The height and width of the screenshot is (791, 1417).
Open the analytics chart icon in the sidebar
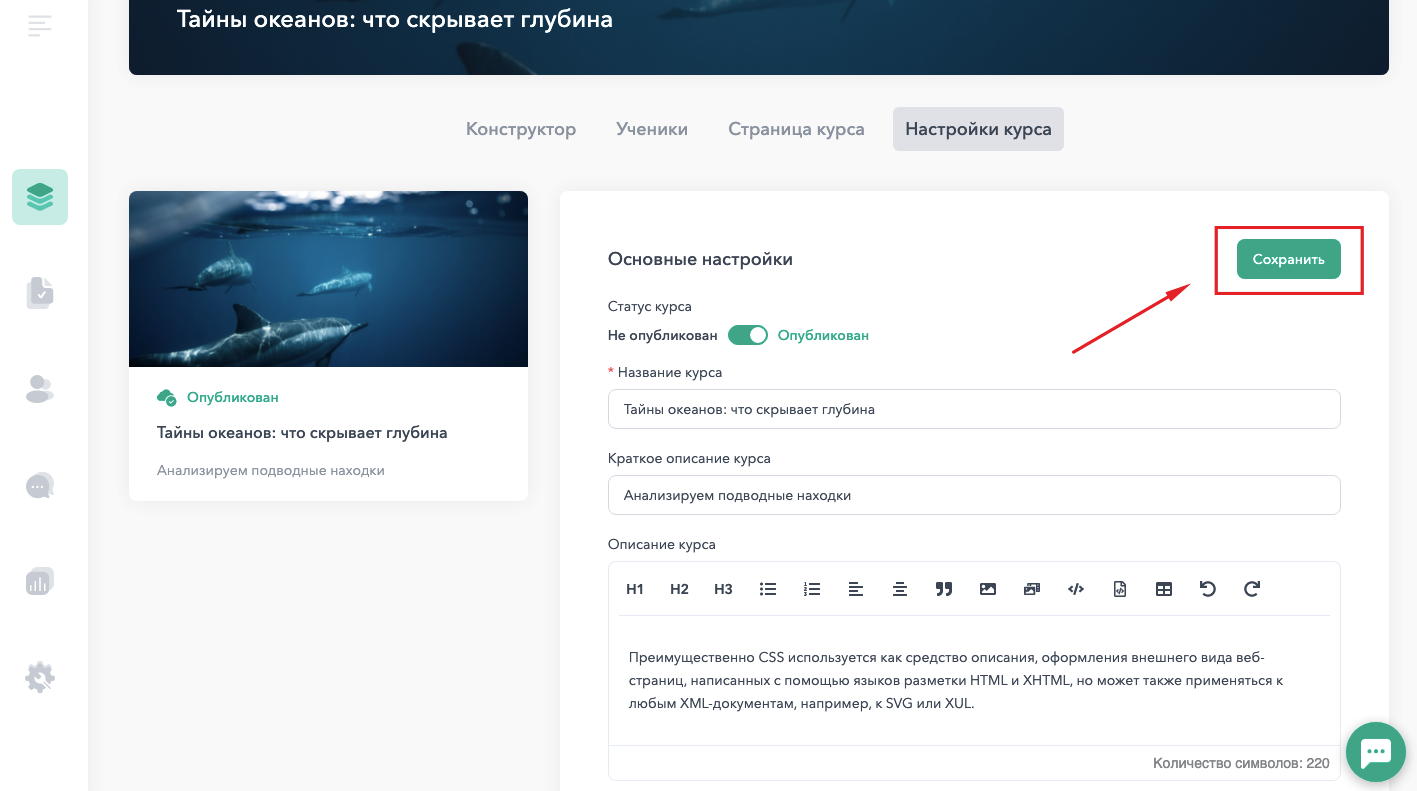click(40, 581)
